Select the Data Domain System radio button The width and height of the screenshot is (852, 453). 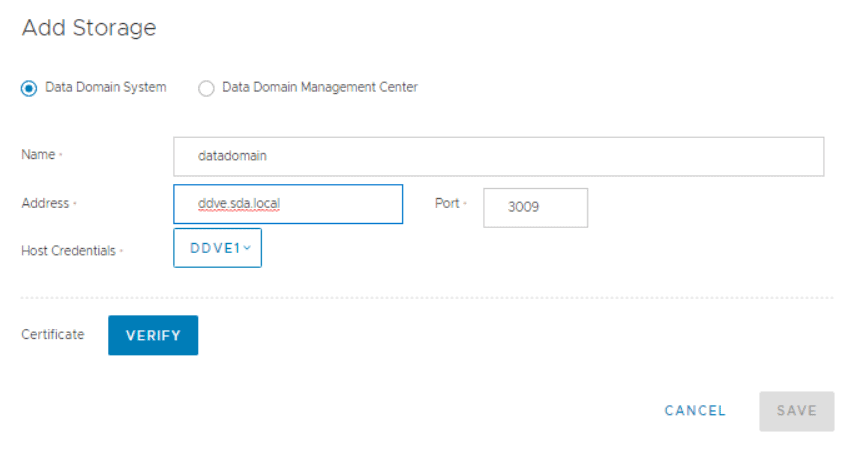(x=29, y=88)
